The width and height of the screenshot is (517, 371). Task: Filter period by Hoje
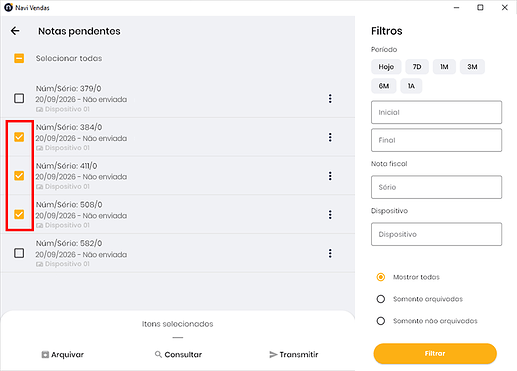pyautogui.click(x=386, y=67)
